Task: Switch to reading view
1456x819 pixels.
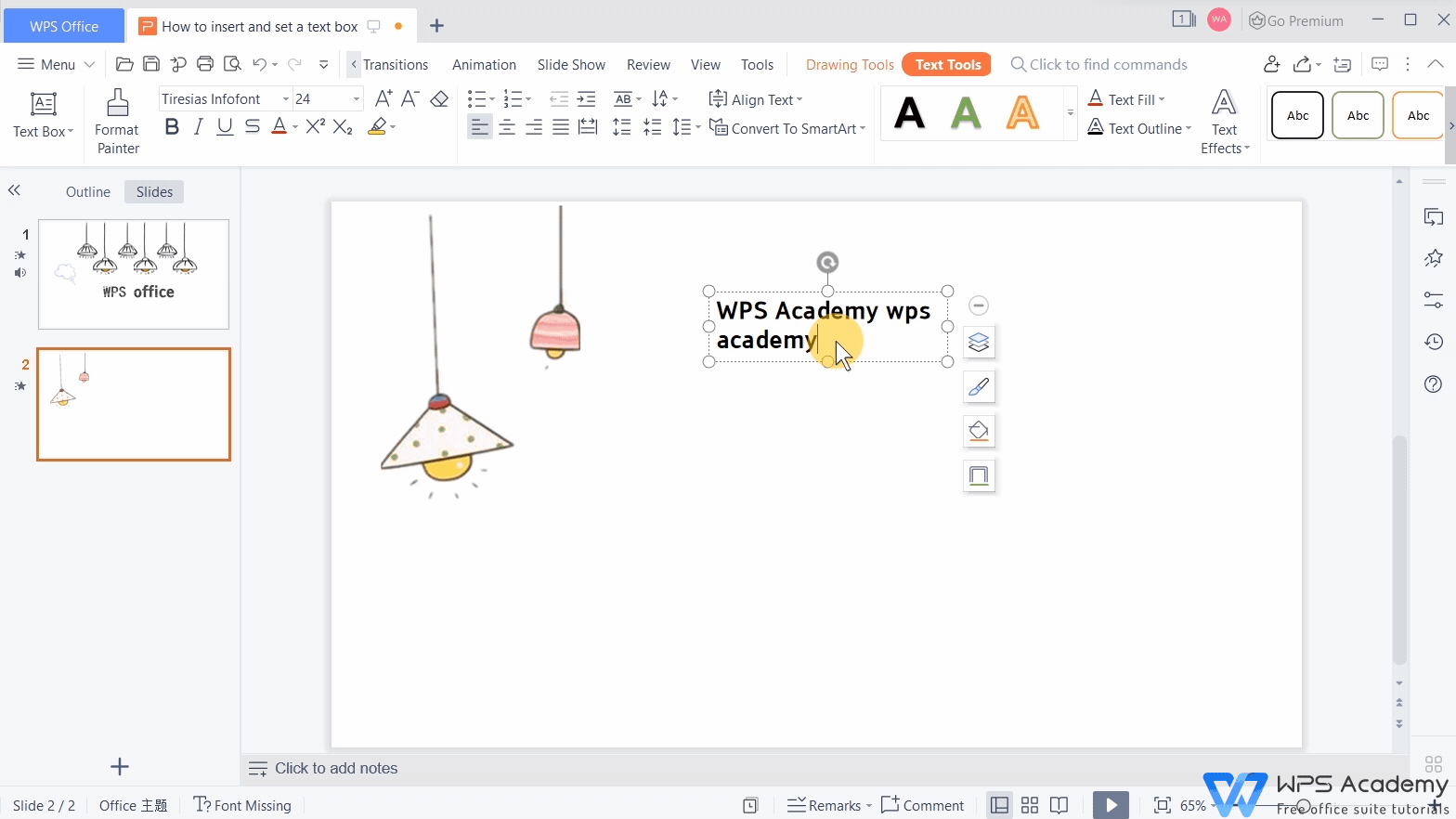Action: pyautogui.click(x=1059, y=805)
